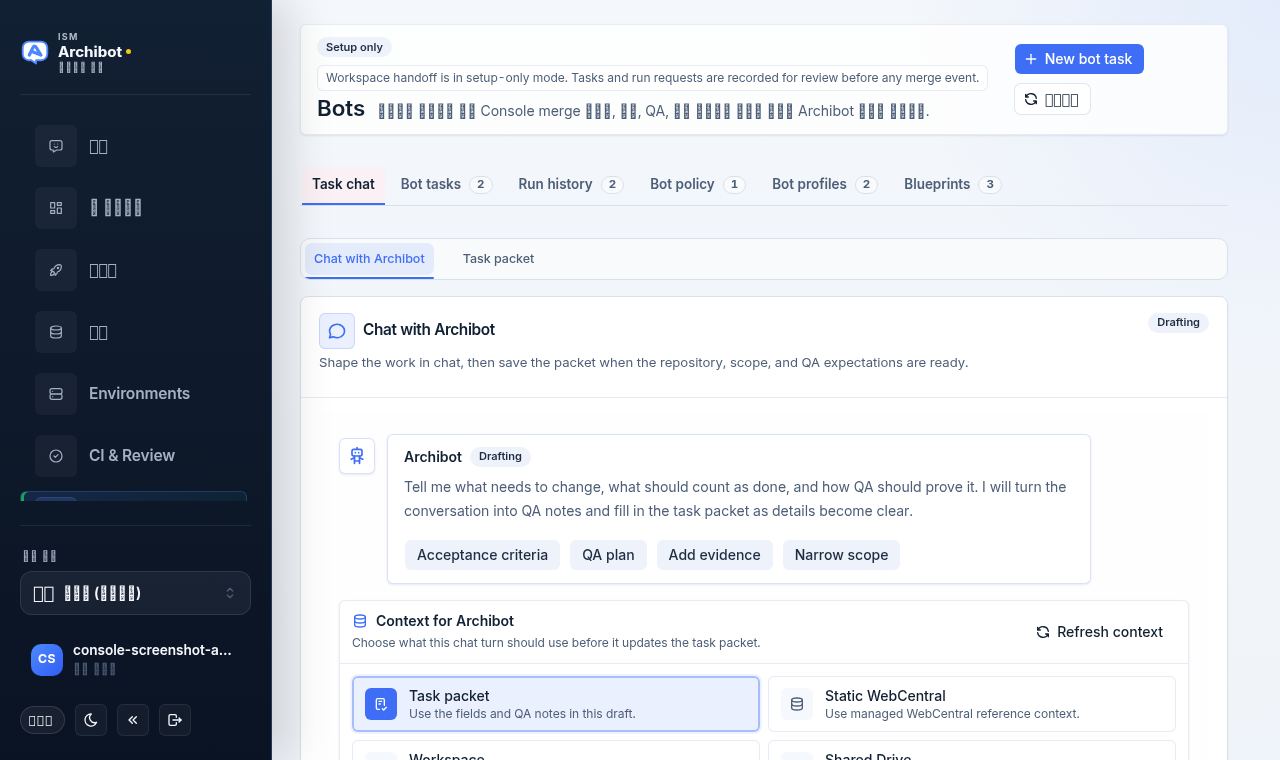Screen dimensions: 1280x760
Task: Click the Add evidence suggestion chip
Action: pyautogui.click(x=714, y=555)
